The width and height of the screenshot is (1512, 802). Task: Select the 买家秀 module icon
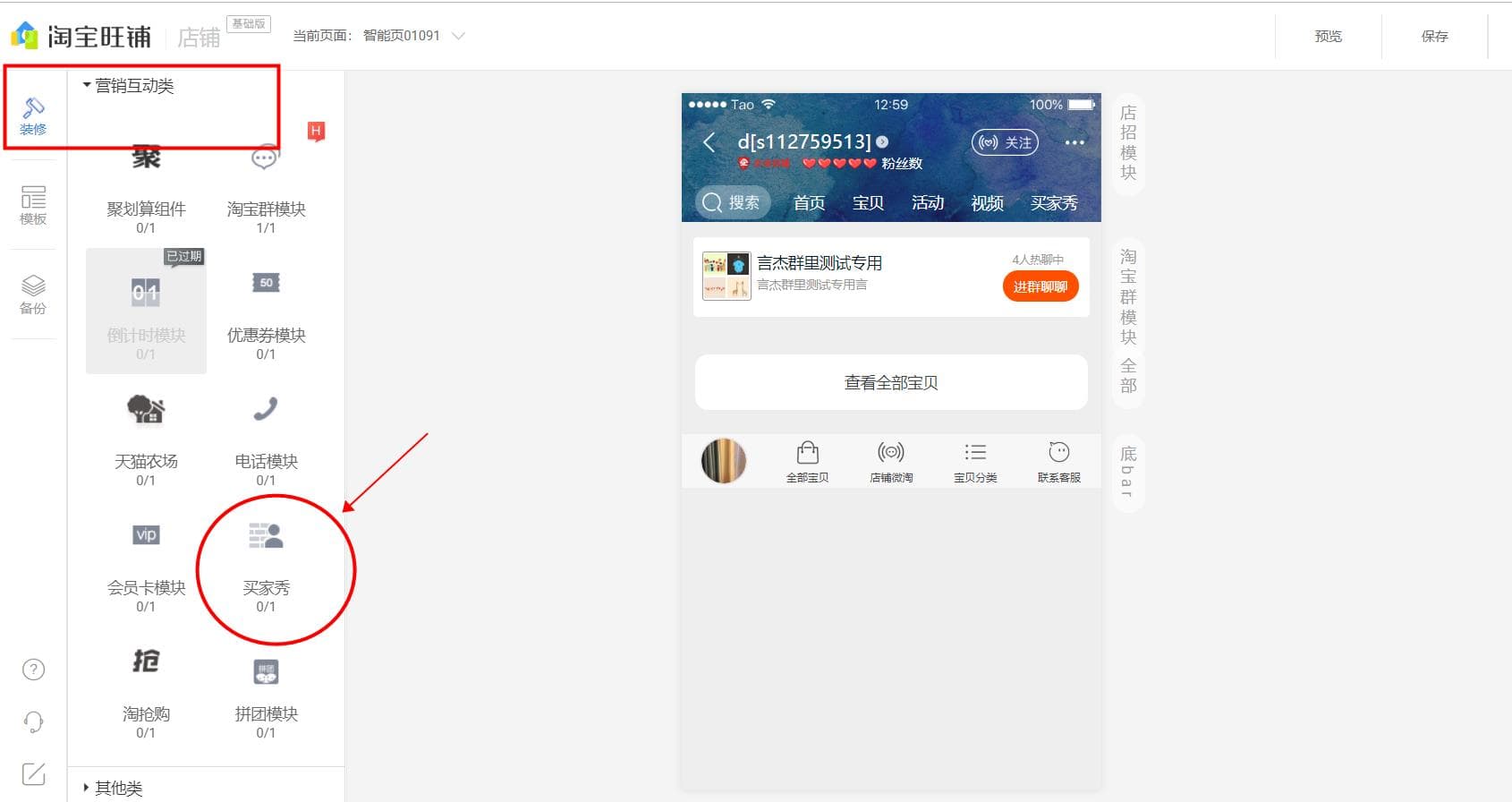click(266, 535)
